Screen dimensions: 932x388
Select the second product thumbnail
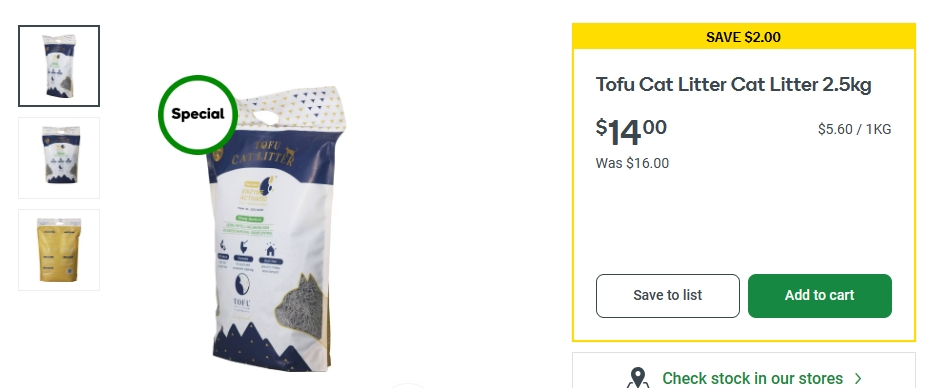click(x=59, y=157)
